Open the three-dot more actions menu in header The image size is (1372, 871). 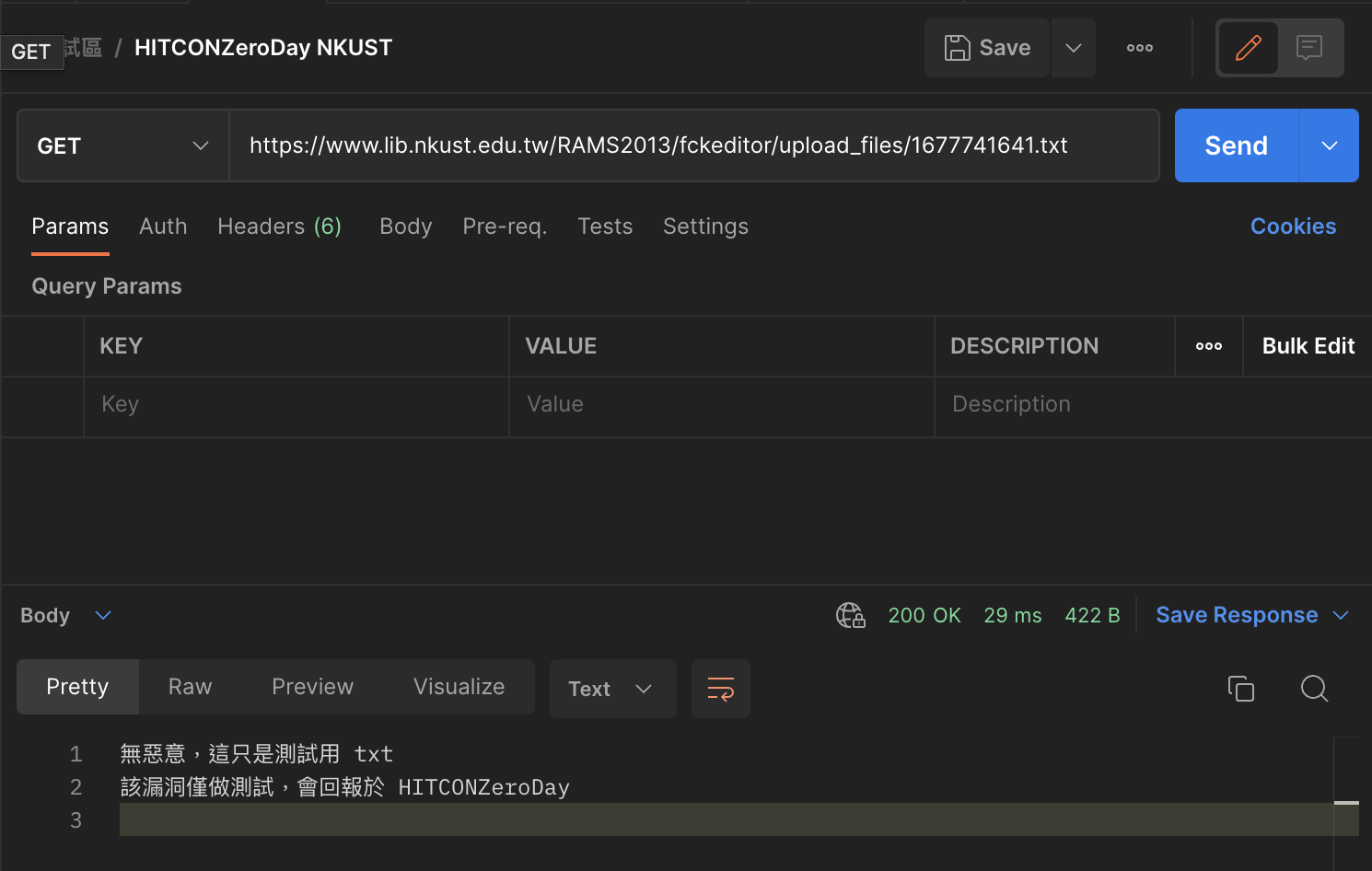pyautogui.click(x=1140, y=48)
